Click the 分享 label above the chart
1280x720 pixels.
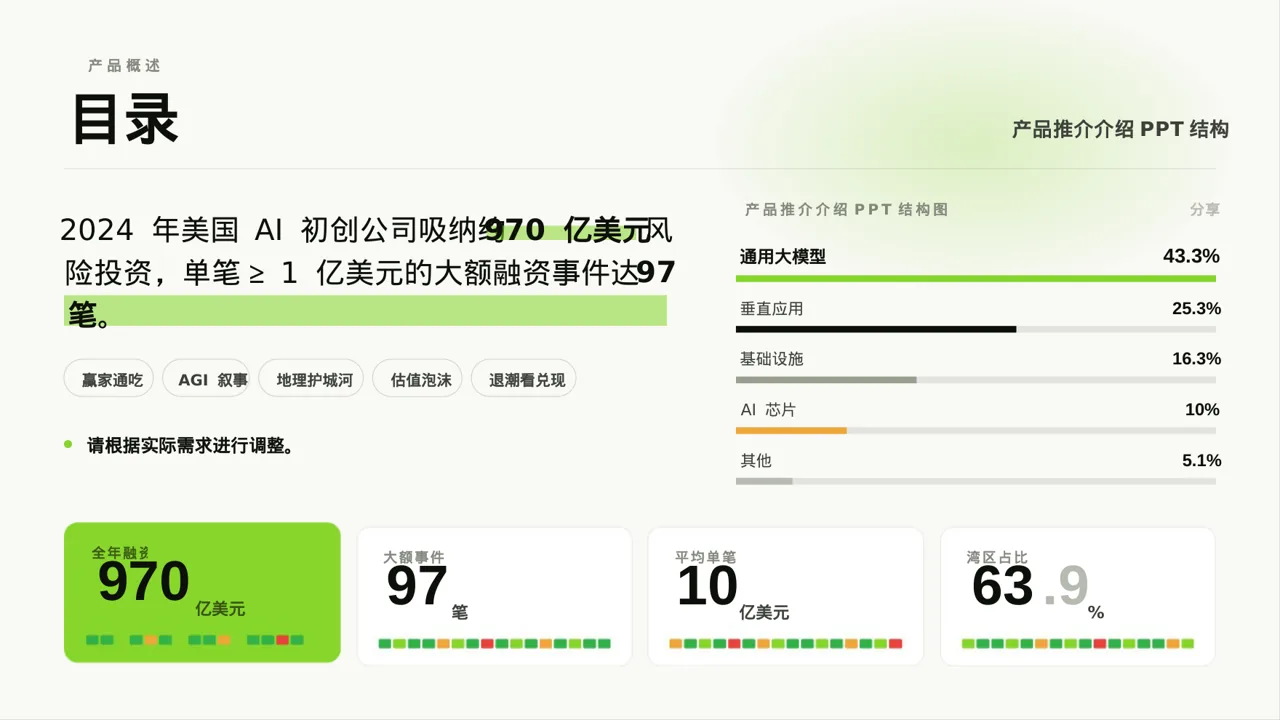[1205, 209]
